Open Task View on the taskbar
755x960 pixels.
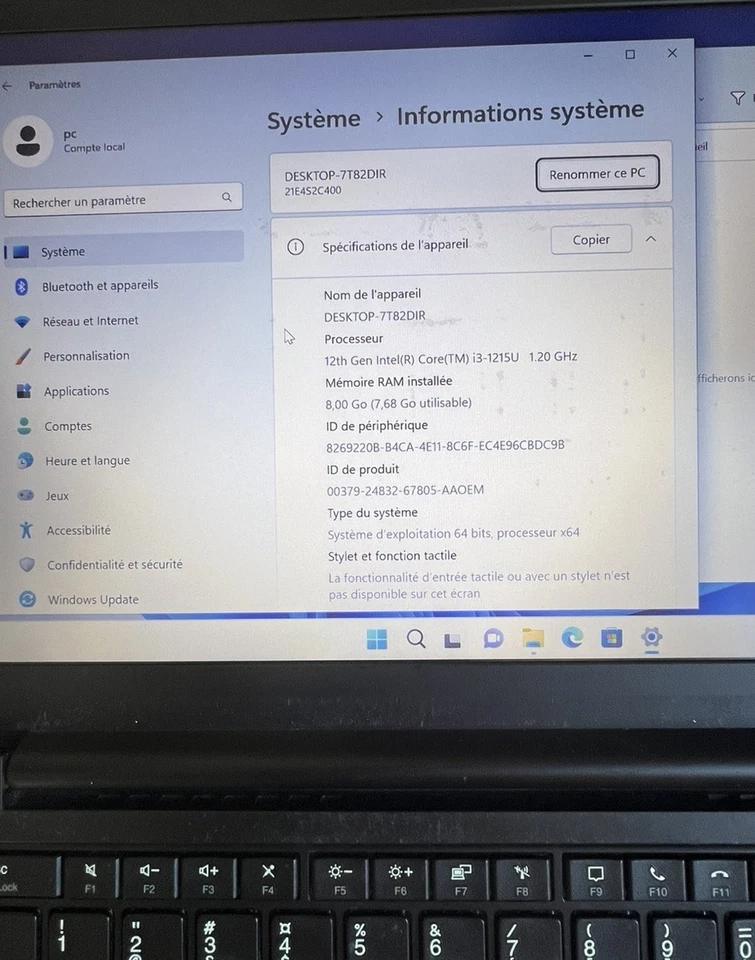coord(453,640)
